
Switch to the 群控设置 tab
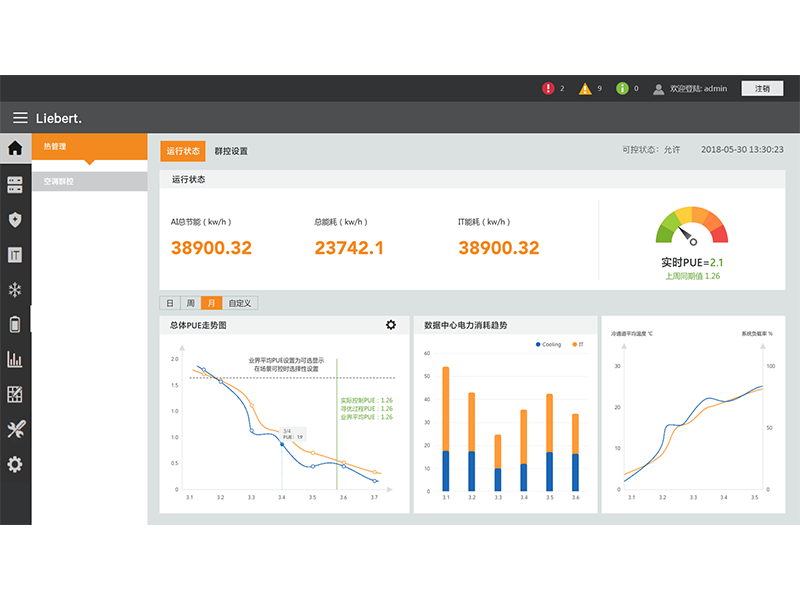click(231, 151)
